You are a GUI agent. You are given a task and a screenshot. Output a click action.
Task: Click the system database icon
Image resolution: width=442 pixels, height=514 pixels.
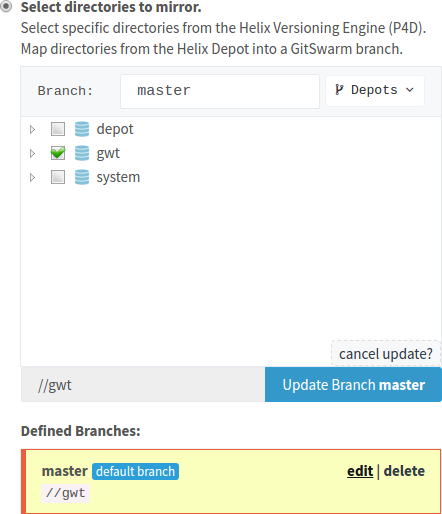pos(82,177)
